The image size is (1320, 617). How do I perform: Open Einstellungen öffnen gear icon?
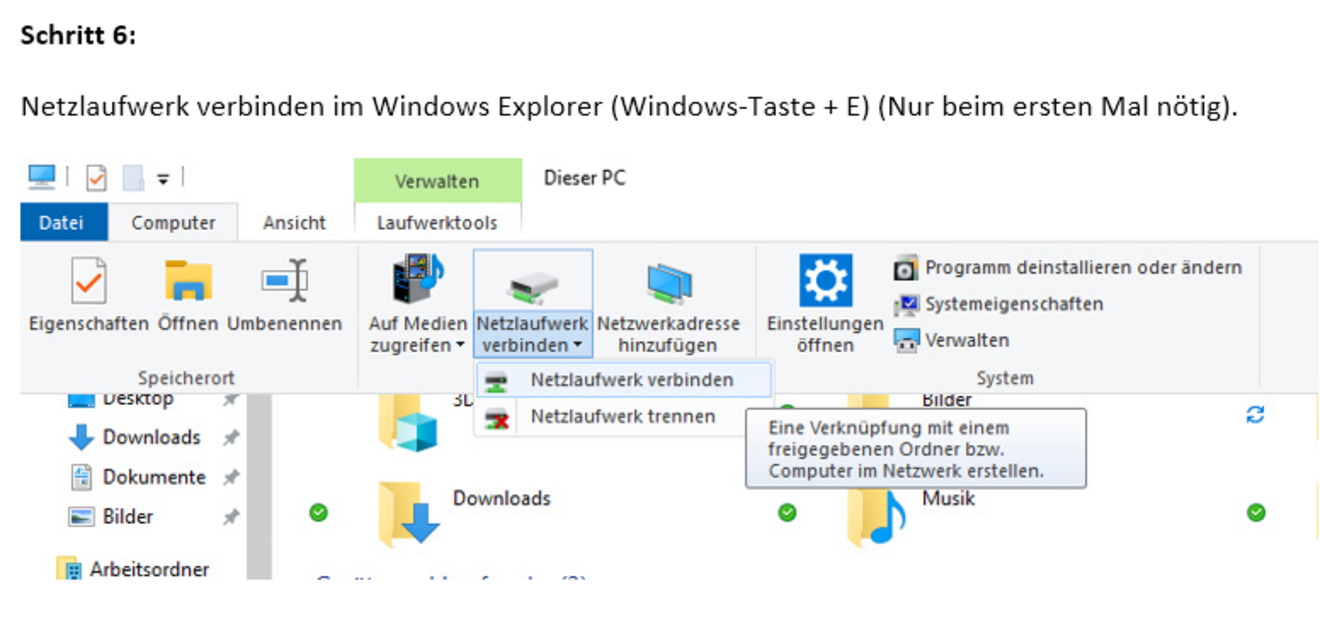825,282
